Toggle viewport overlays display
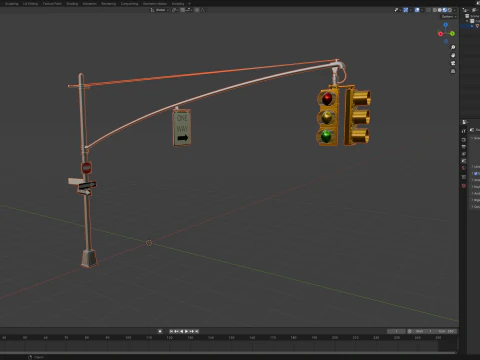480x360 pixels. [x=417, y=10]
